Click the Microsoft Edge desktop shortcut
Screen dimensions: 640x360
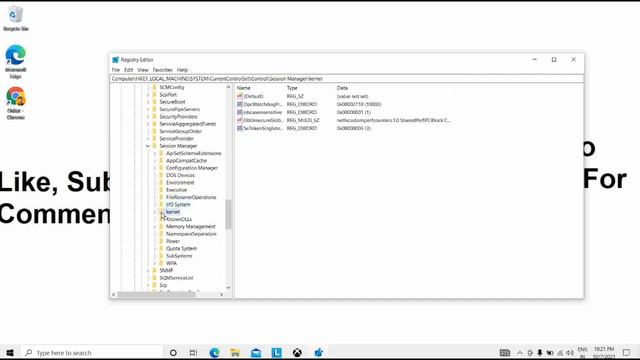click(x=16, y=62)
